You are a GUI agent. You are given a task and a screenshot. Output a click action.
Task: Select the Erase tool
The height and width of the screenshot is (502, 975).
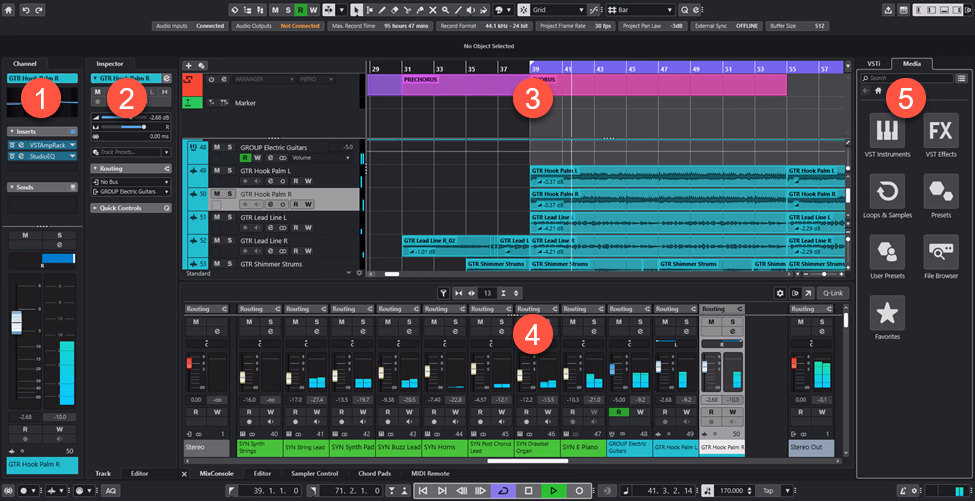point(395,10)
